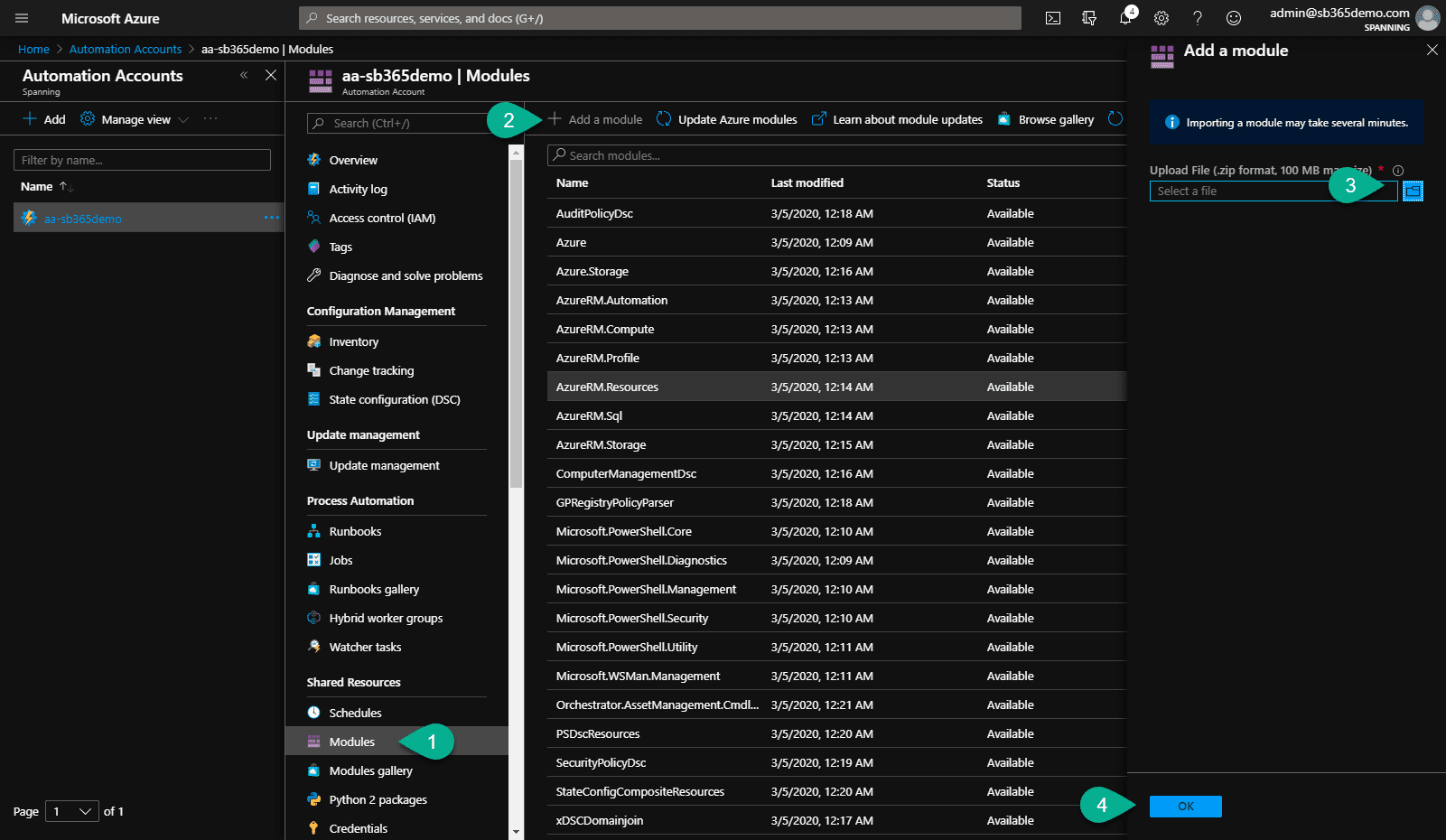Open Learn about module updates
1446x840 pixels.
pyautogui.click(x=907, y=118)
